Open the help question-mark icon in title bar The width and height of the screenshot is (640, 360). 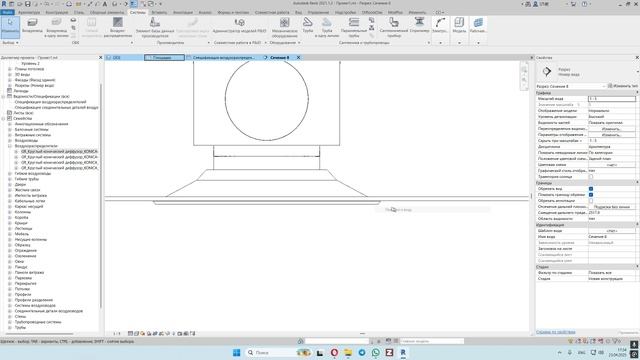click(584, 4)
